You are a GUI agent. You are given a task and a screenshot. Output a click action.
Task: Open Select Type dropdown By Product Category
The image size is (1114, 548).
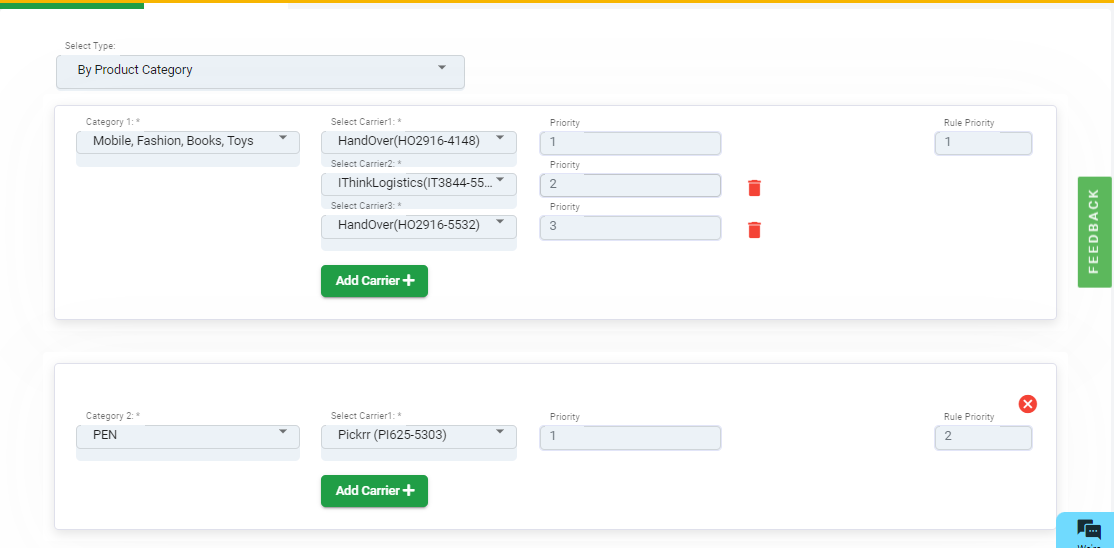tap(260, 72)
